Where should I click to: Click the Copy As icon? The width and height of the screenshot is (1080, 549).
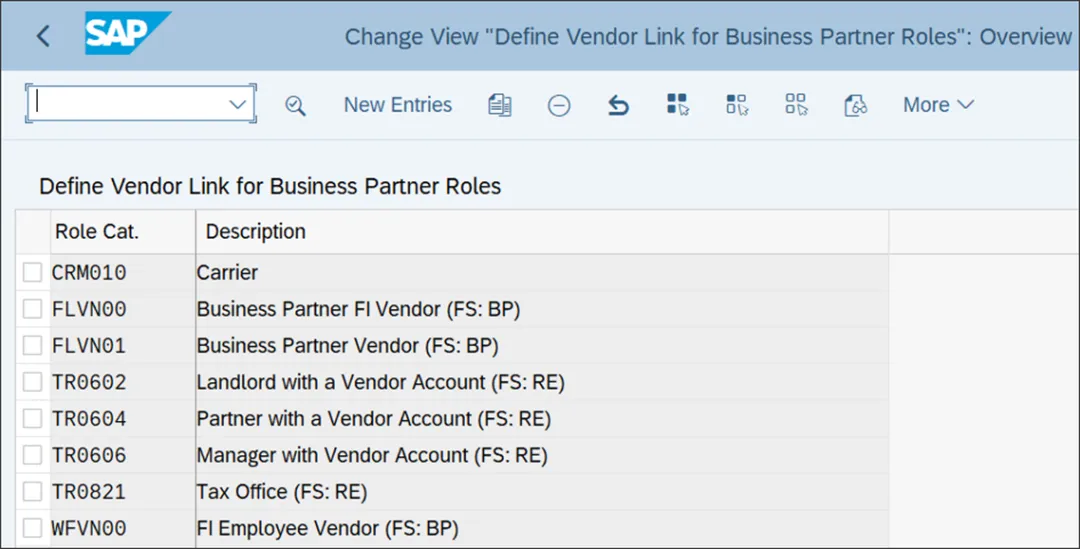(500, 105)
